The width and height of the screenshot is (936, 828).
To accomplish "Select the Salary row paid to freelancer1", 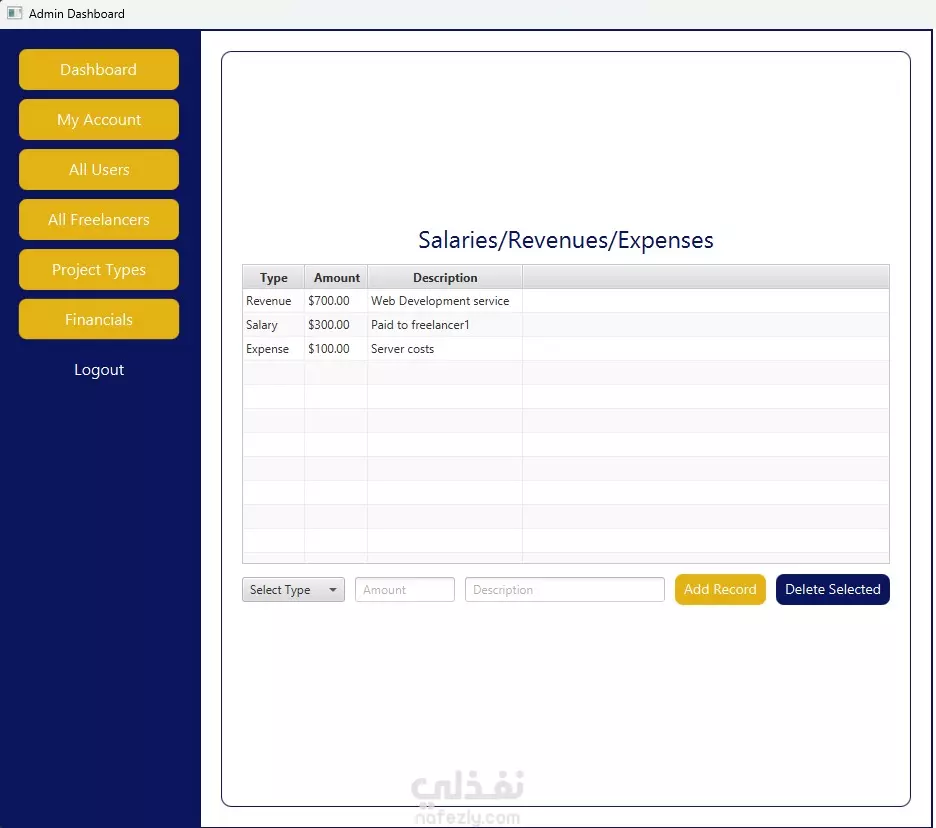I will tap(565, 325).
